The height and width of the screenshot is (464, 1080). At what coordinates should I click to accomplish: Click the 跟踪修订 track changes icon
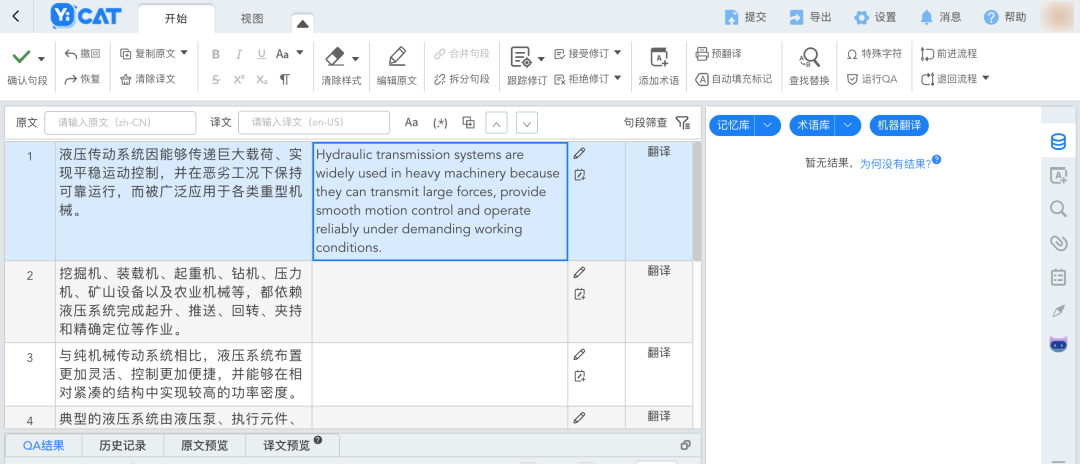point(520,57)
